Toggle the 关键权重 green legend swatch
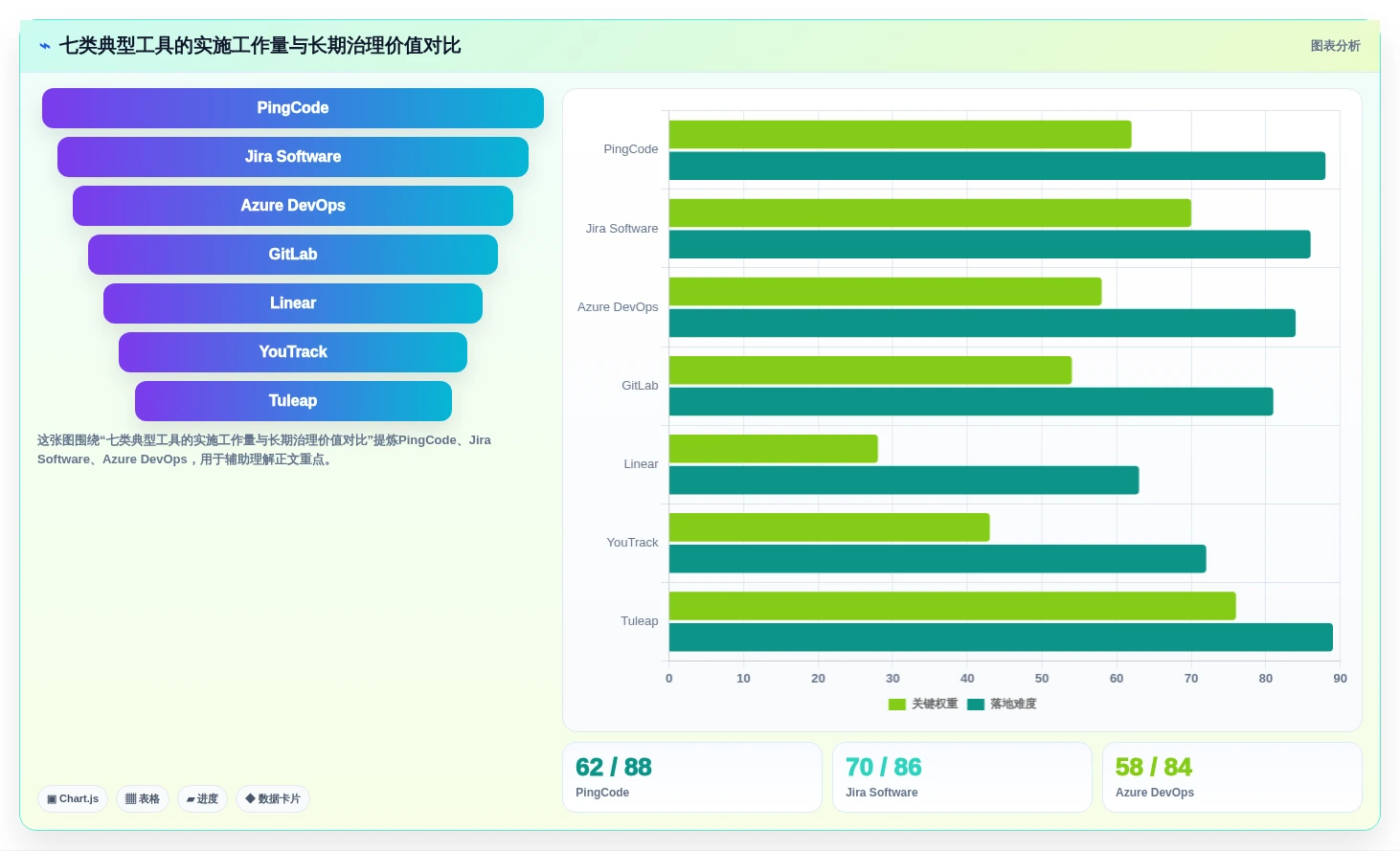 click(896, 705)
